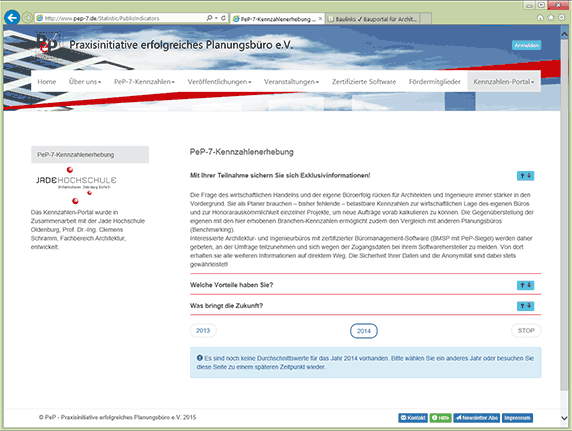Click heading Was bringt die Zukunft?

click(x=226, y=306)
